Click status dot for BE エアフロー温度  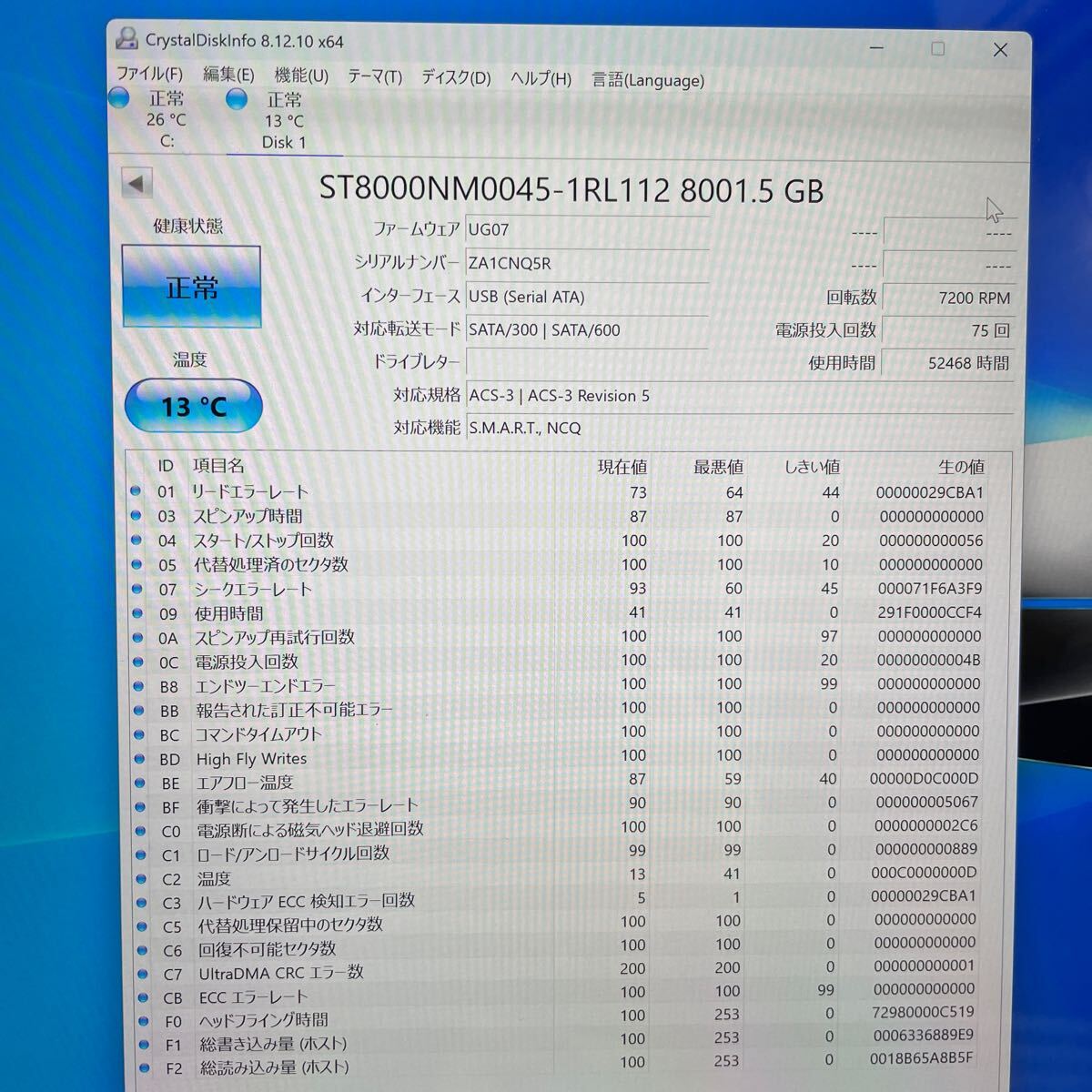pyautogui.click(x=140, y=783)
